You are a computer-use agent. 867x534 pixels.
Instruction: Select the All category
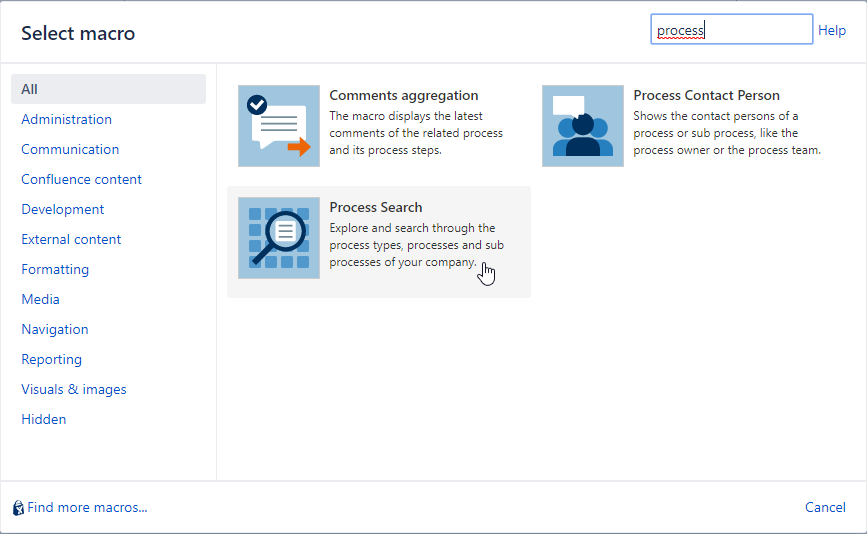coord(108,89)
